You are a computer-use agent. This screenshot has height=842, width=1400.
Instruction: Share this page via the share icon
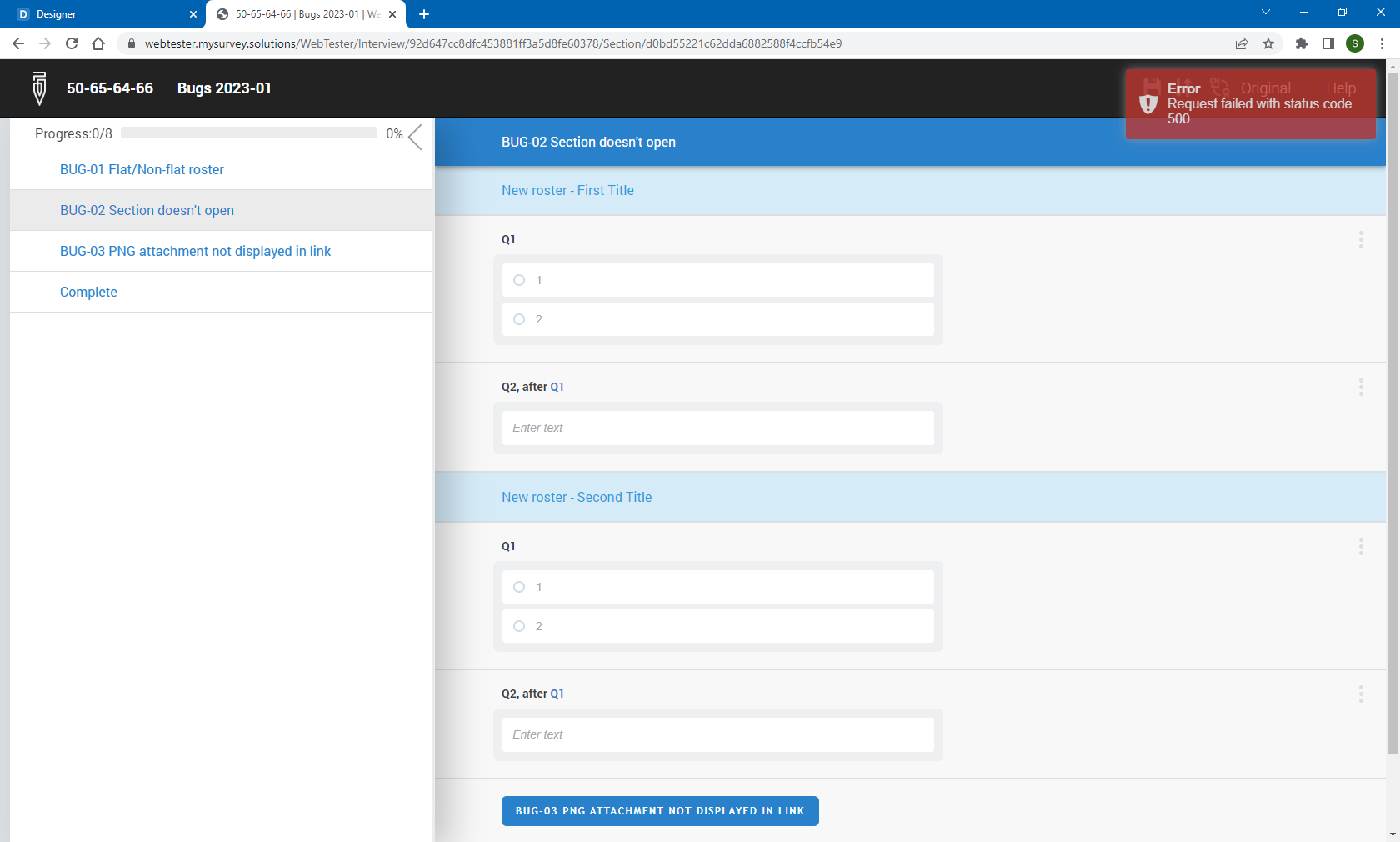click(1242, 43)
